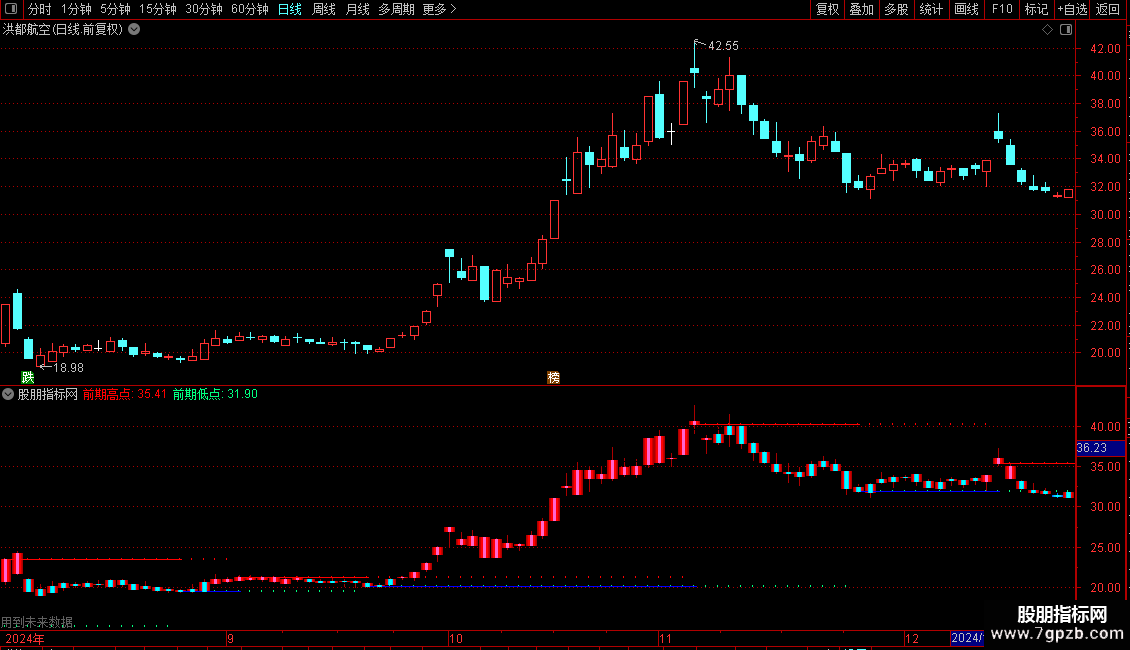Open F10 company info

click(x=1002, y=9)
